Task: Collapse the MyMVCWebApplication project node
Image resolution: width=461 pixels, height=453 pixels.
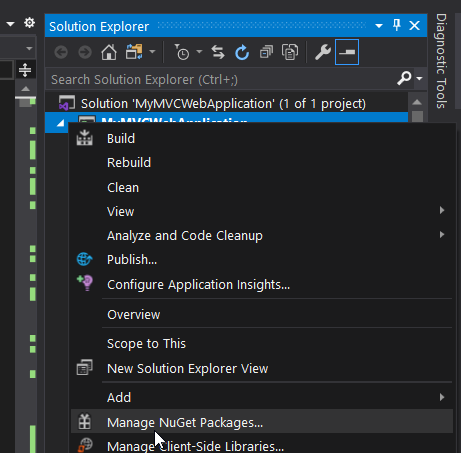Action: click(60, 123)
